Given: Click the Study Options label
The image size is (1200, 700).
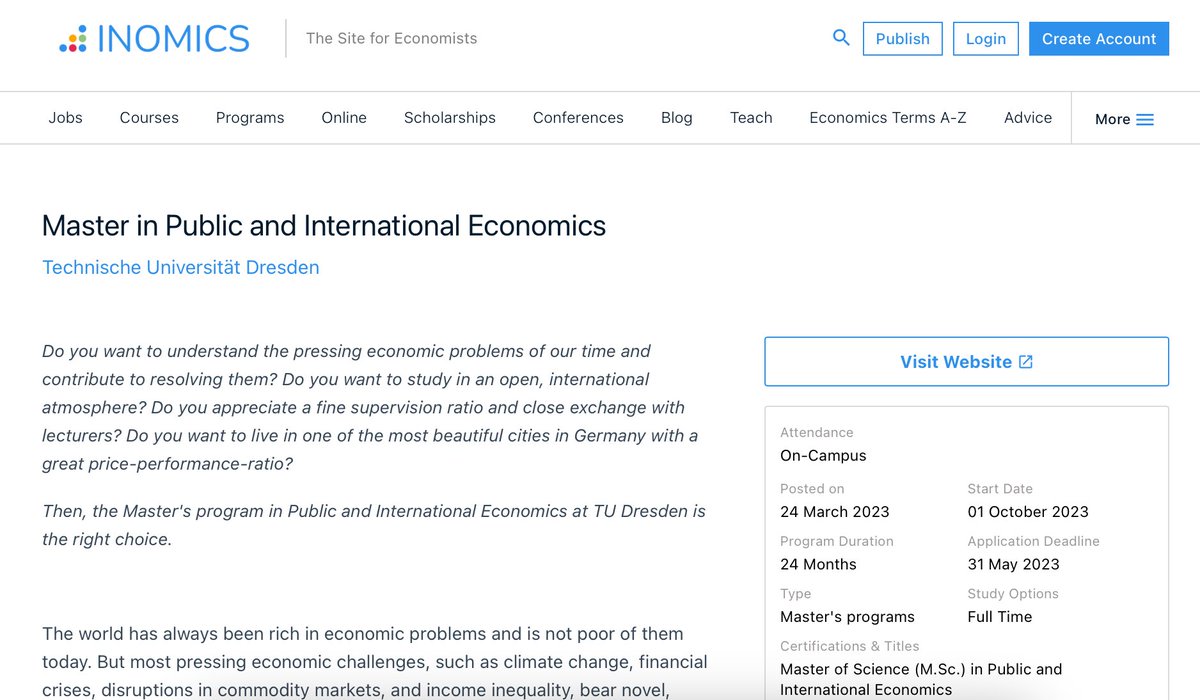Looking at the screenshot, I should (x=1013, y=594).
